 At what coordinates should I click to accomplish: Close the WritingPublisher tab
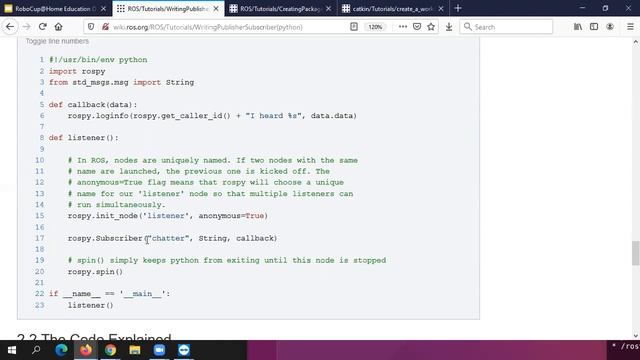point(216,9)
